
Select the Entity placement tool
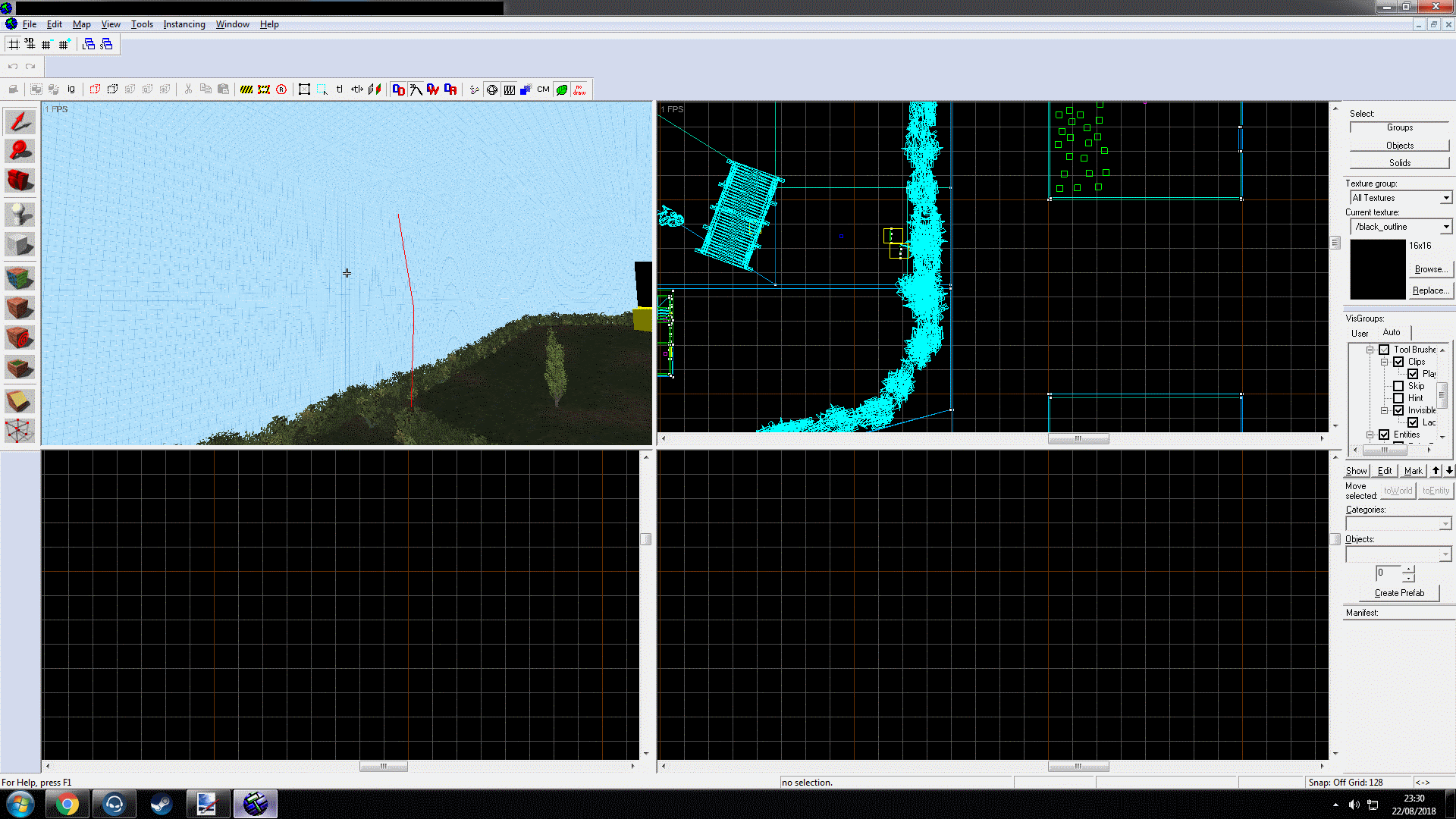tap(20, 215)
